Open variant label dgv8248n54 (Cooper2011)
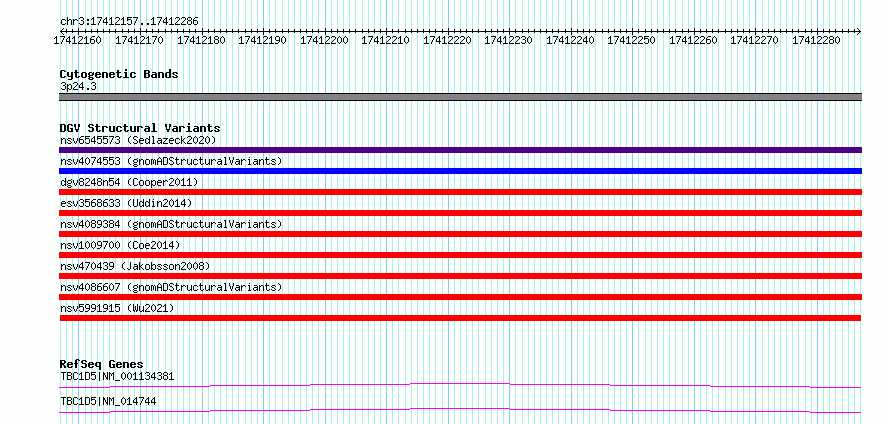The width and height of the screenshot is (890, 424). (x=129, y=182)
